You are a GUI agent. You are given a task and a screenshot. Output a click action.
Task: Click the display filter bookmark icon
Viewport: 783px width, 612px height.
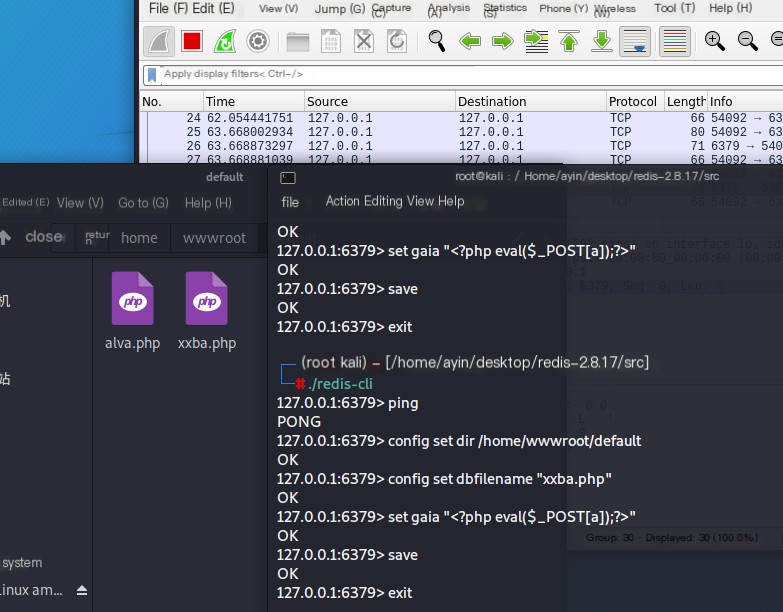click(152, 75)
